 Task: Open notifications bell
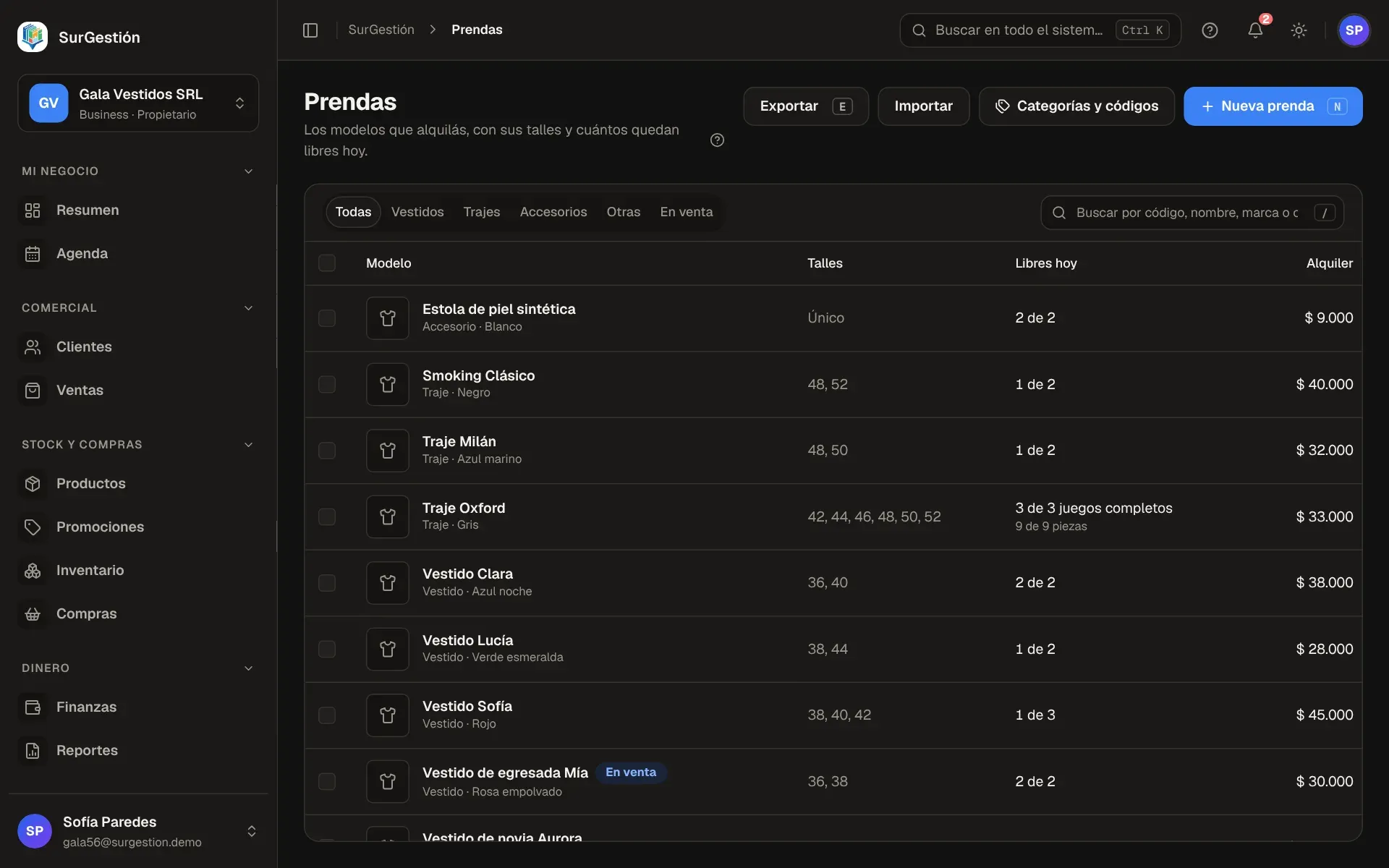[1255, 30]
